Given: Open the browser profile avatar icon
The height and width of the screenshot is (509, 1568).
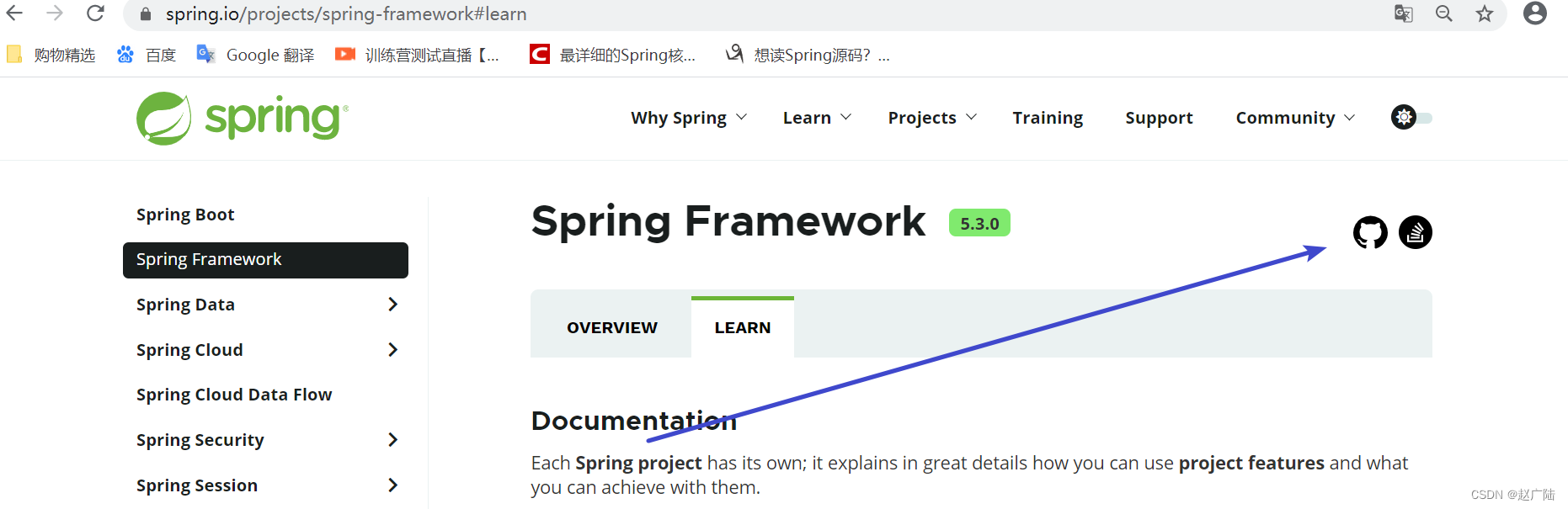Looking at the screenshot, I should coord(1535,13).
